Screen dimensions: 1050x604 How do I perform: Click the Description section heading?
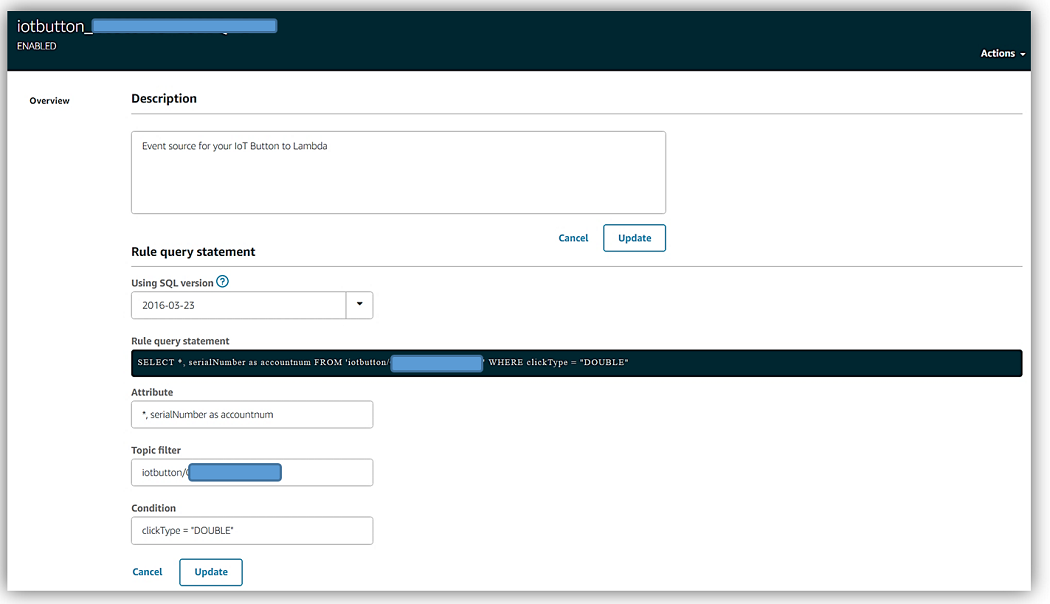point(164,99)
